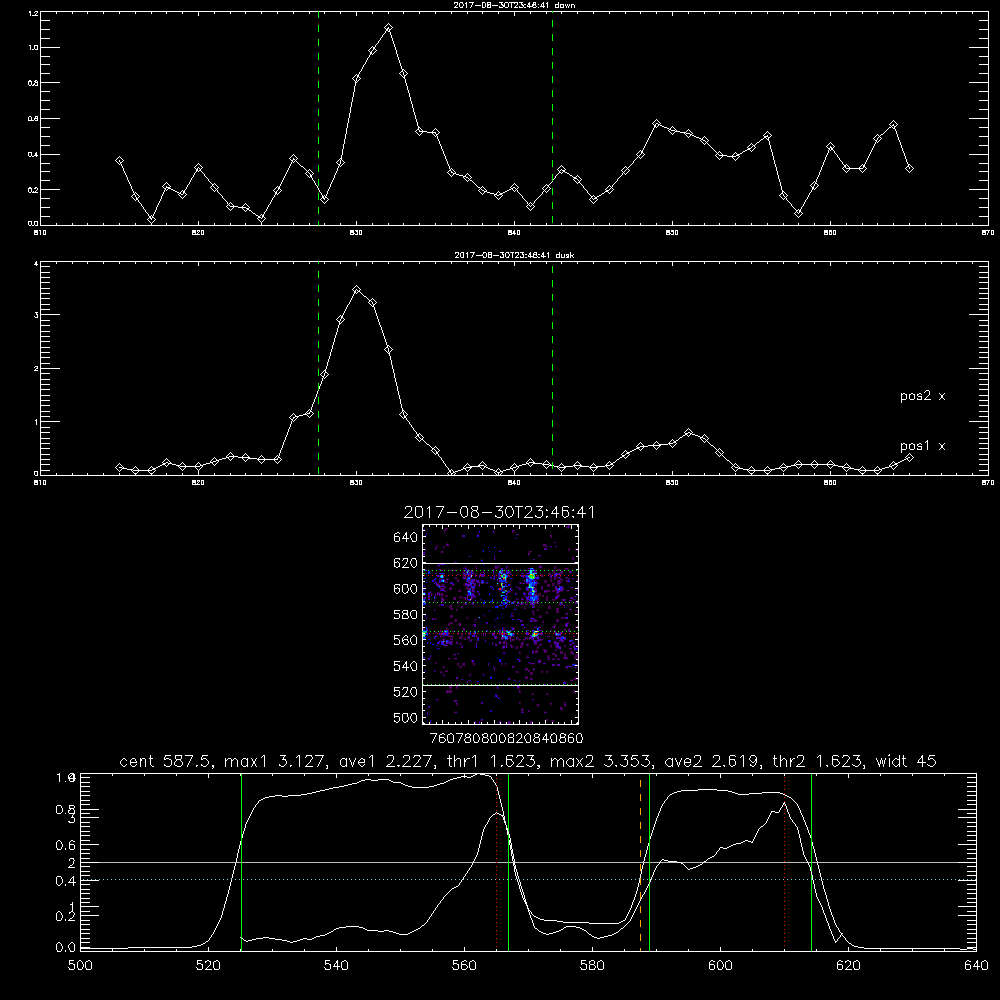The width and height of the screenshot is (1000, 1000).
Task: Click the solid horizontal threshold line in the bottom plot
Action: (528, 862)
